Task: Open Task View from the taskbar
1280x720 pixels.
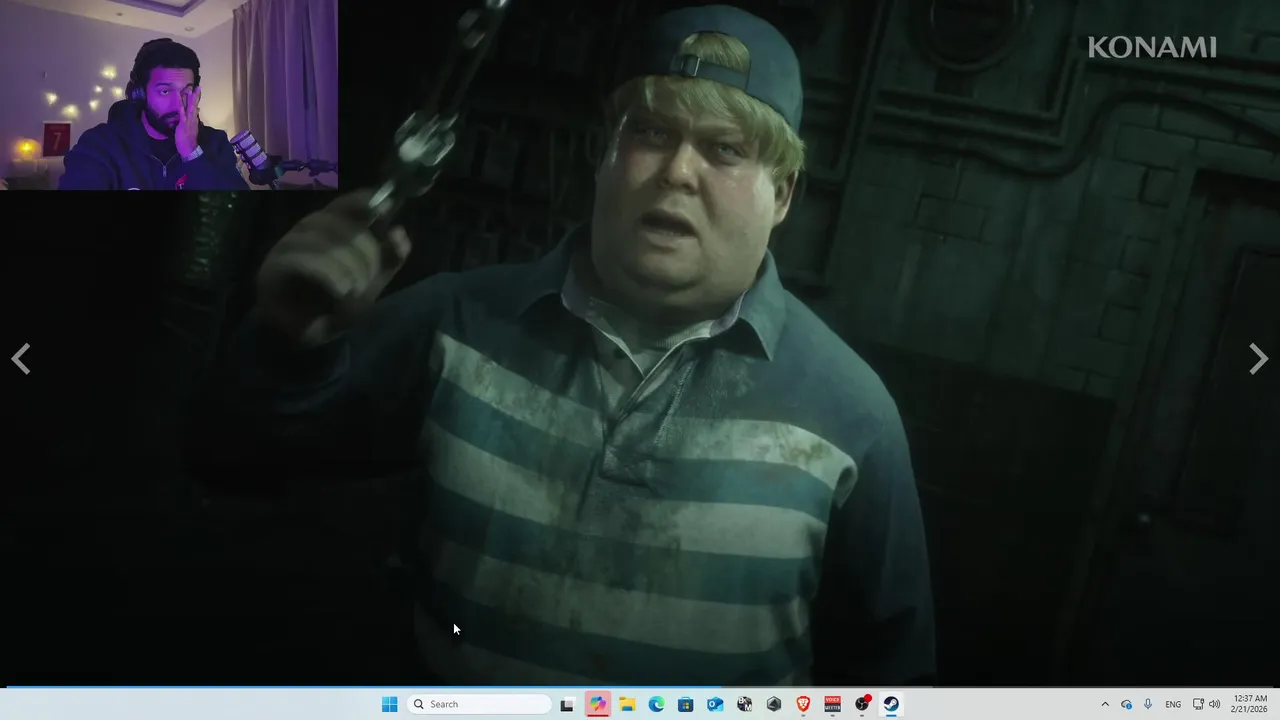Action: pos(567,704)
